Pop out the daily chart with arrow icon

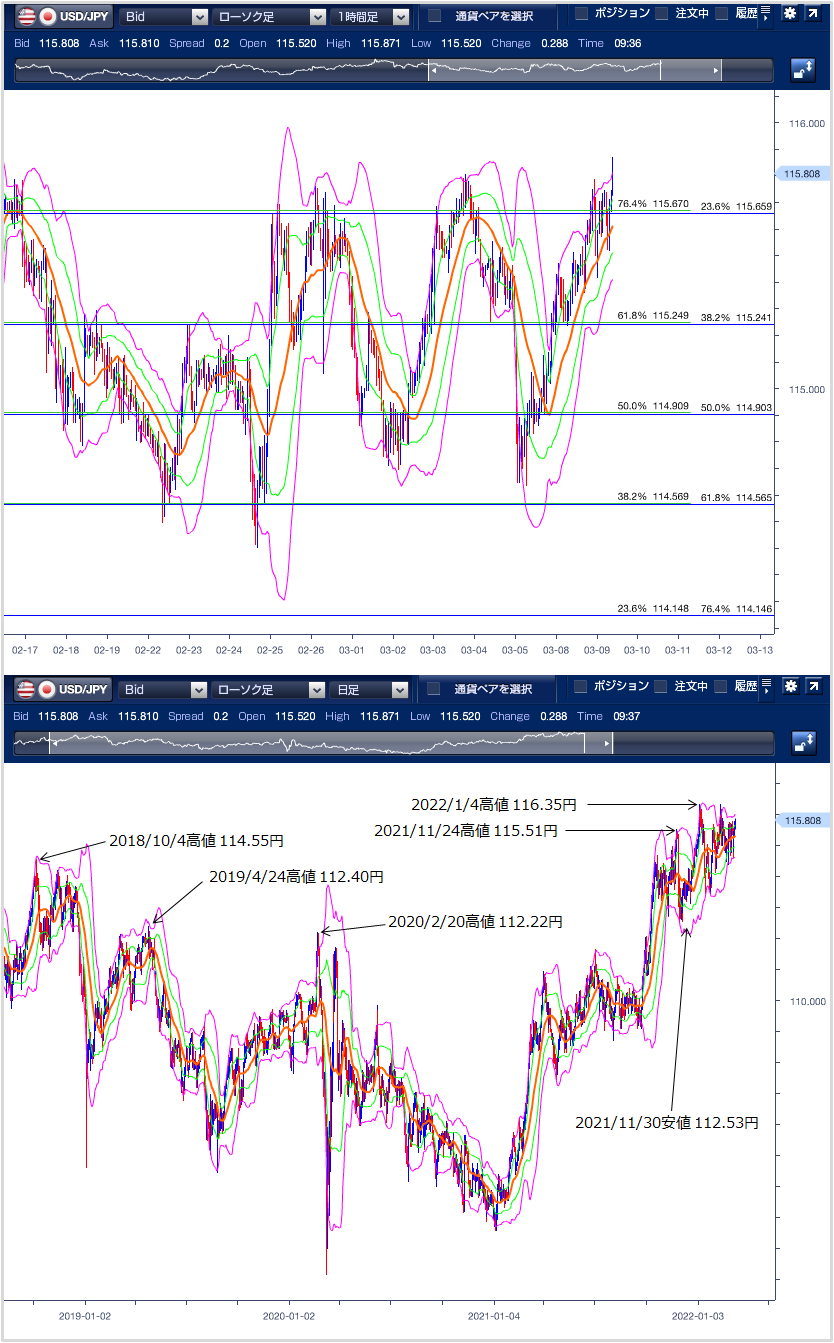click(814, 687)
